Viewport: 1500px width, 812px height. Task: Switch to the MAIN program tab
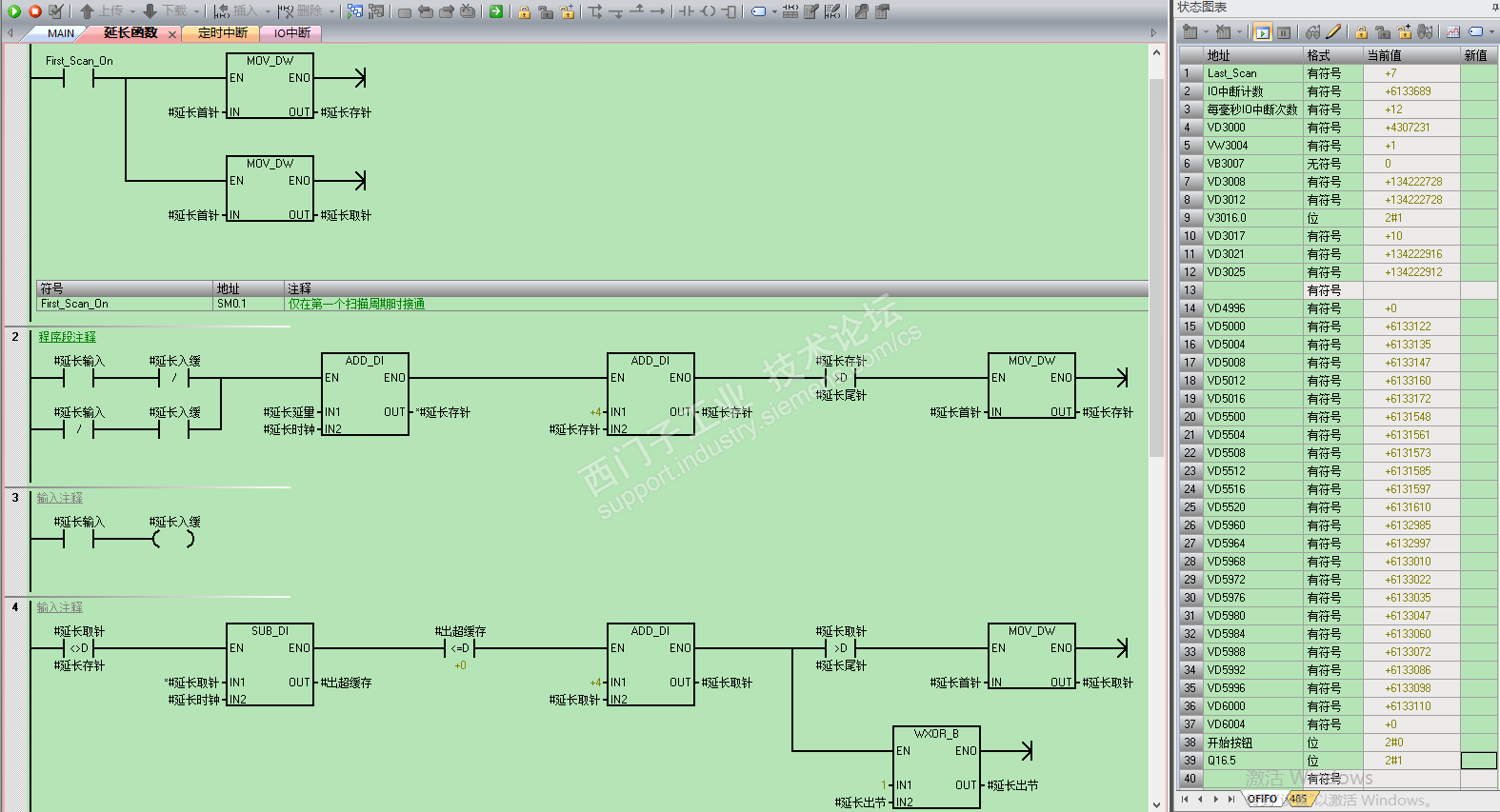point(61,33)
